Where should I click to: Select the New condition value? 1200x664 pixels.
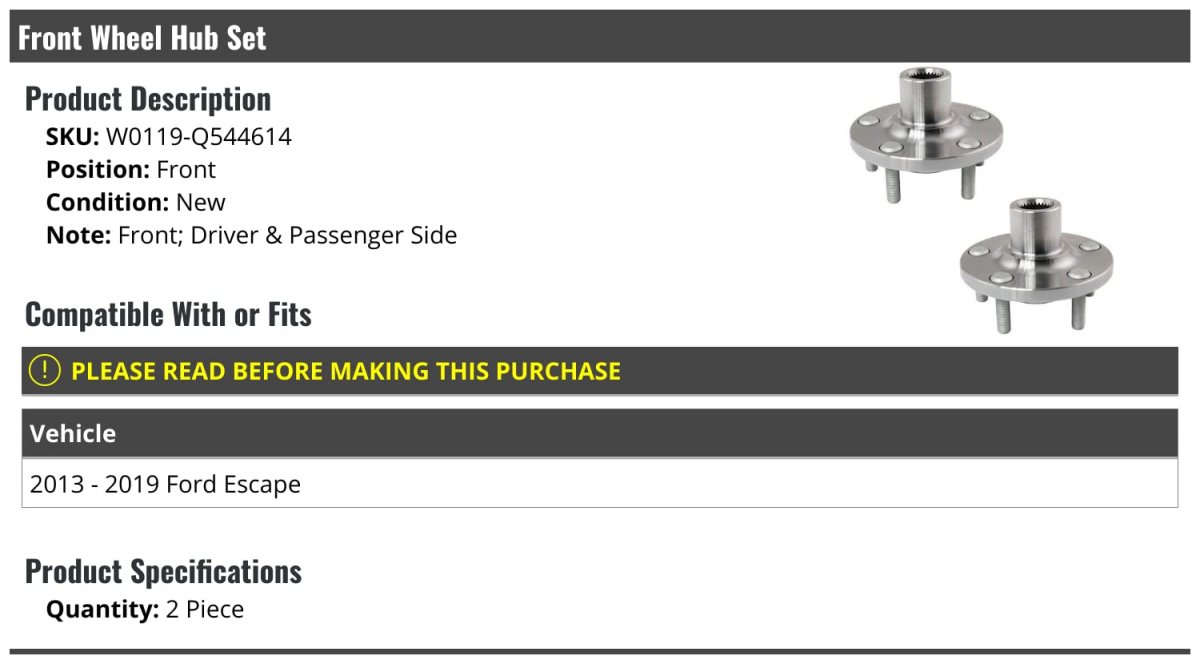pos(201,202)
